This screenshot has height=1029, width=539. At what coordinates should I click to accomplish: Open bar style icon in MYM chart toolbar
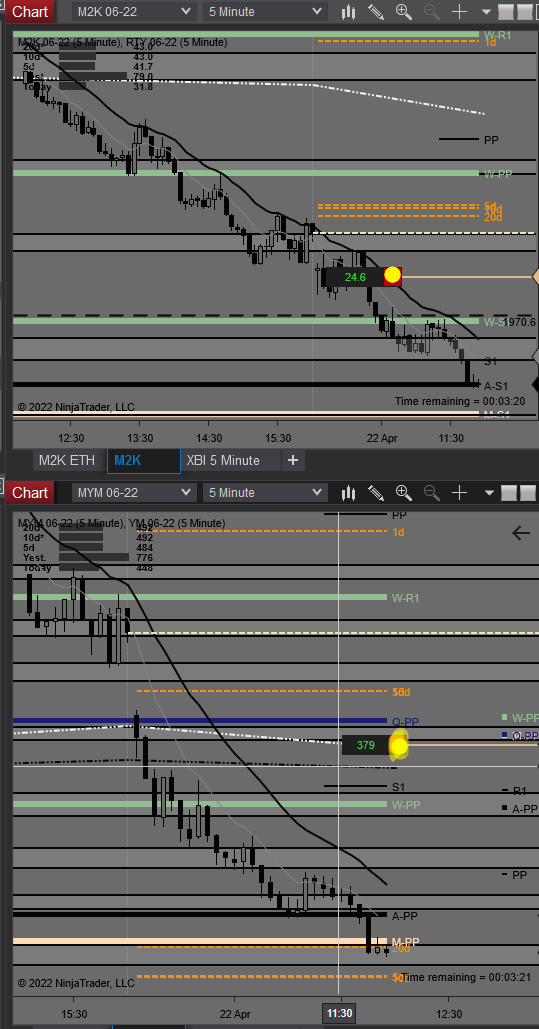[349, 492]
